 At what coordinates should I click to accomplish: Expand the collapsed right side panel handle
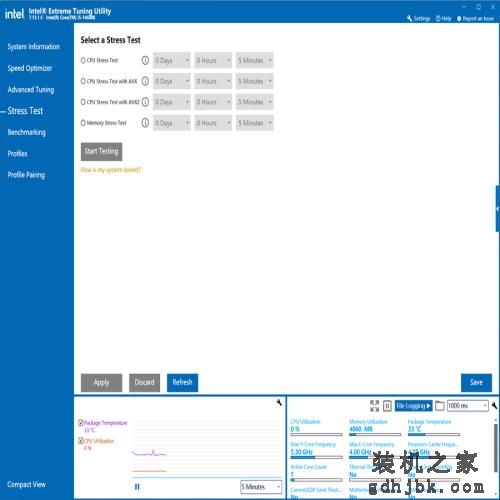tap(497, 209)
